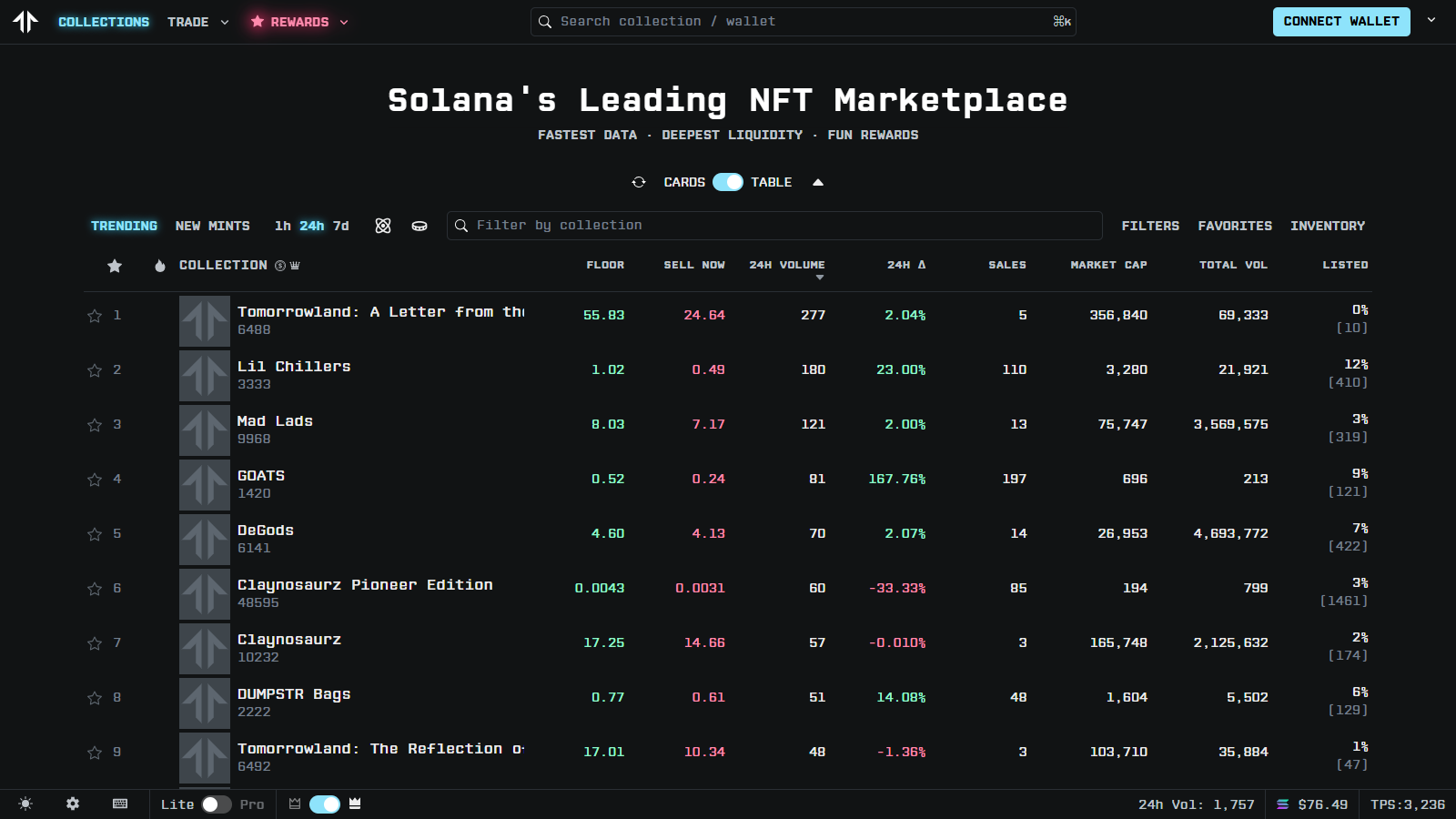Sort table by Floor column

(605, 265)
